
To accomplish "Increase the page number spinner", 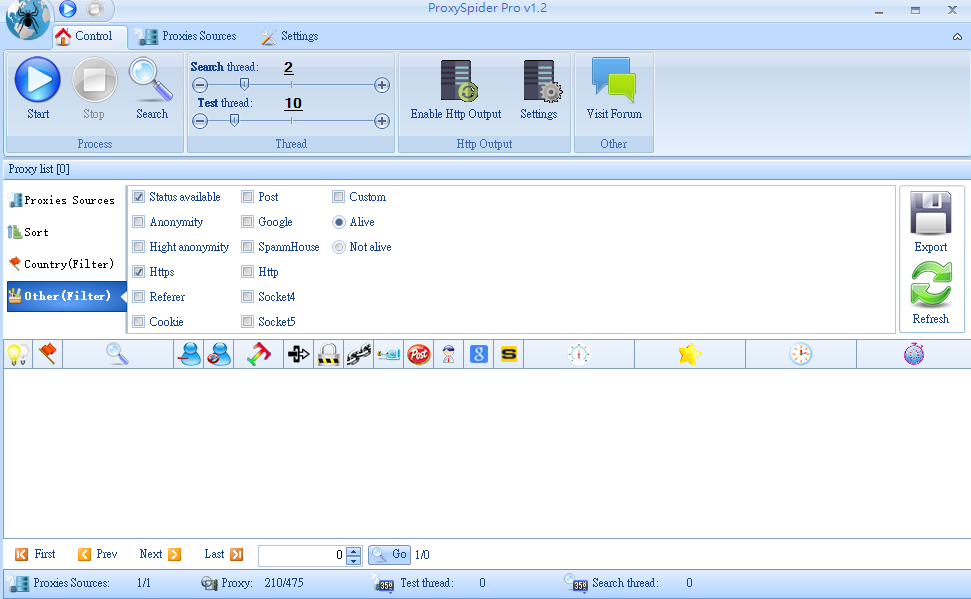I will point(353,550).
